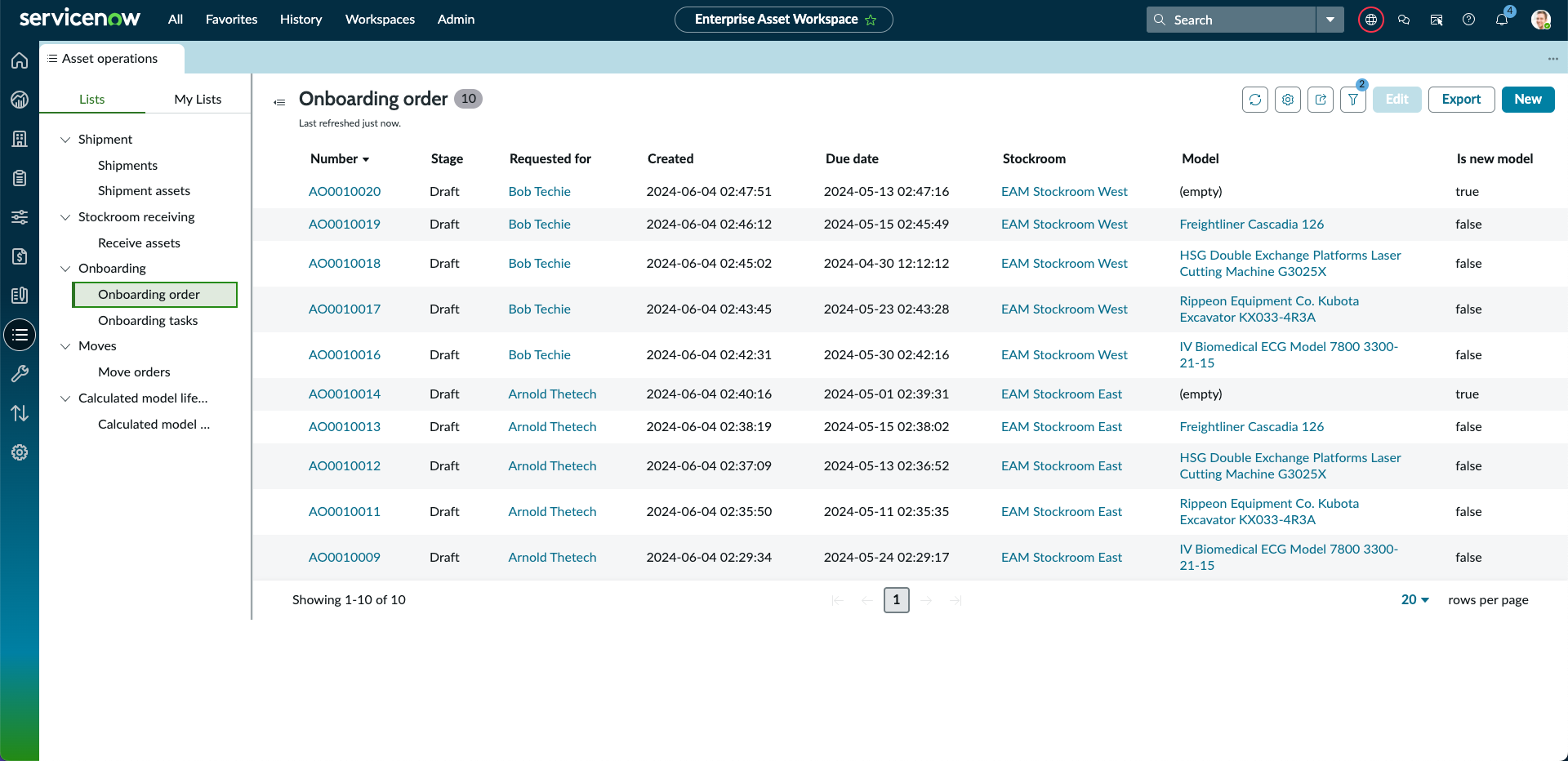Viewport: 1568px width, 761px height.
Task: Click the Stage column header
Action: coord(447,158)
